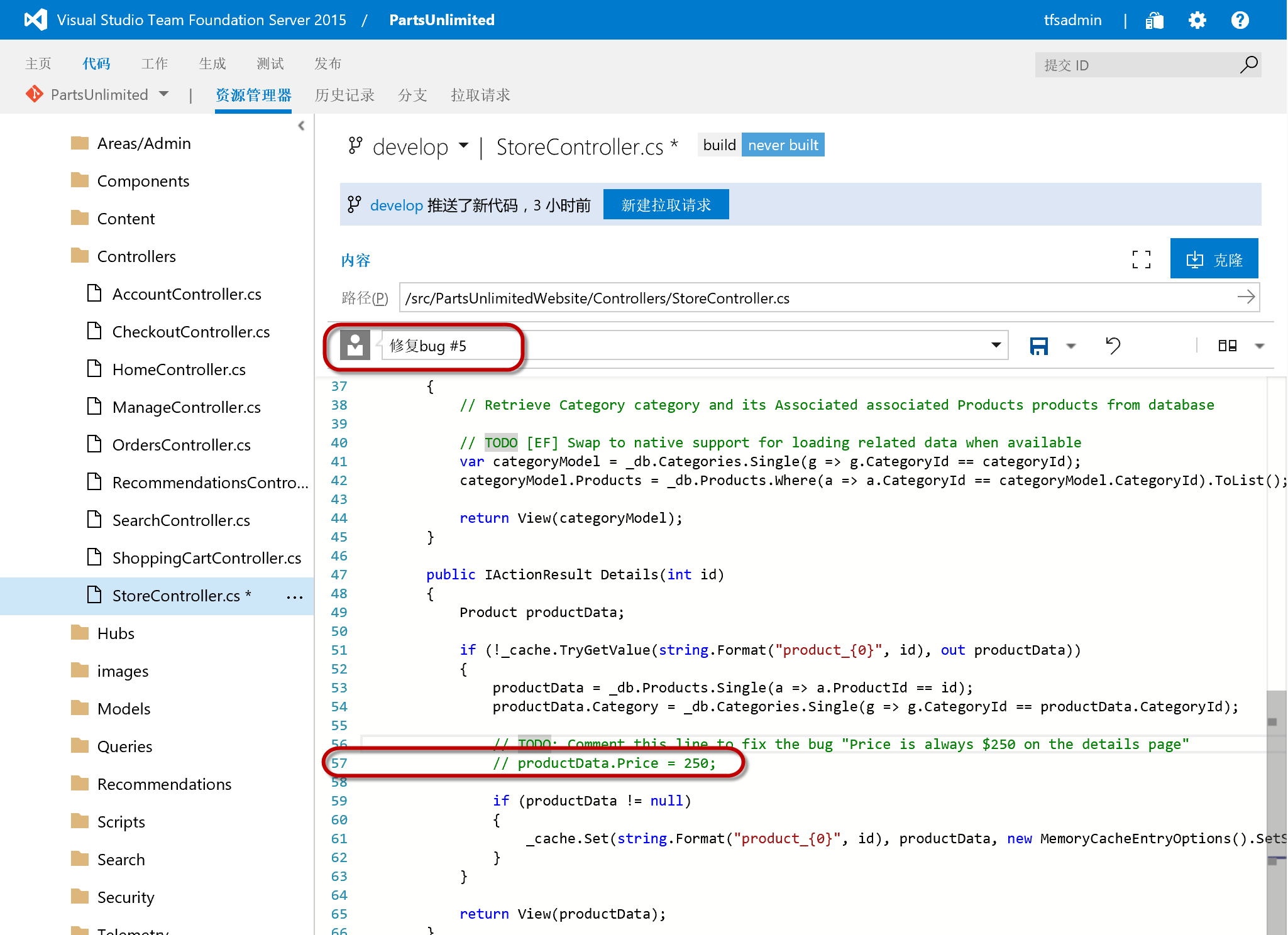Open the settings gear icon
The height and width of the screenshot is (935, 1288).
click(x=1197, y=20)
